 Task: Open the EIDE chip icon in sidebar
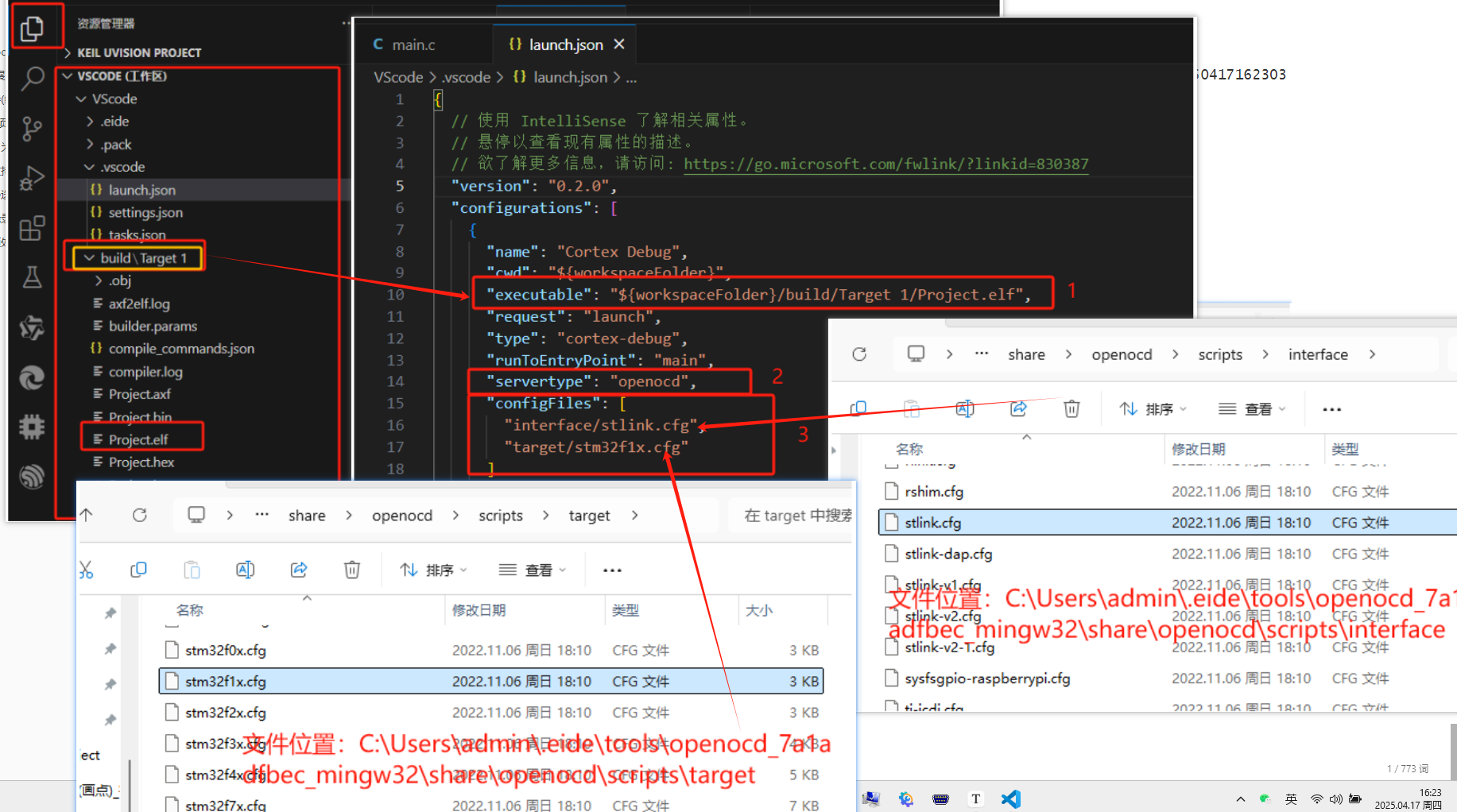[x=32, y=427]
